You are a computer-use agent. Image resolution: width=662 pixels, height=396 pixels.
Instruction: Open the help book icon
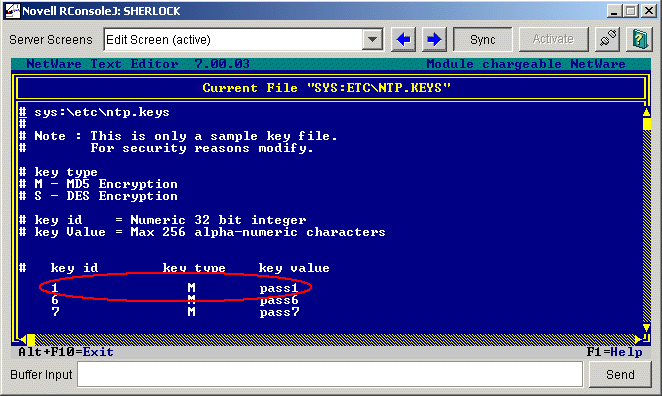(x=640, y=39)
